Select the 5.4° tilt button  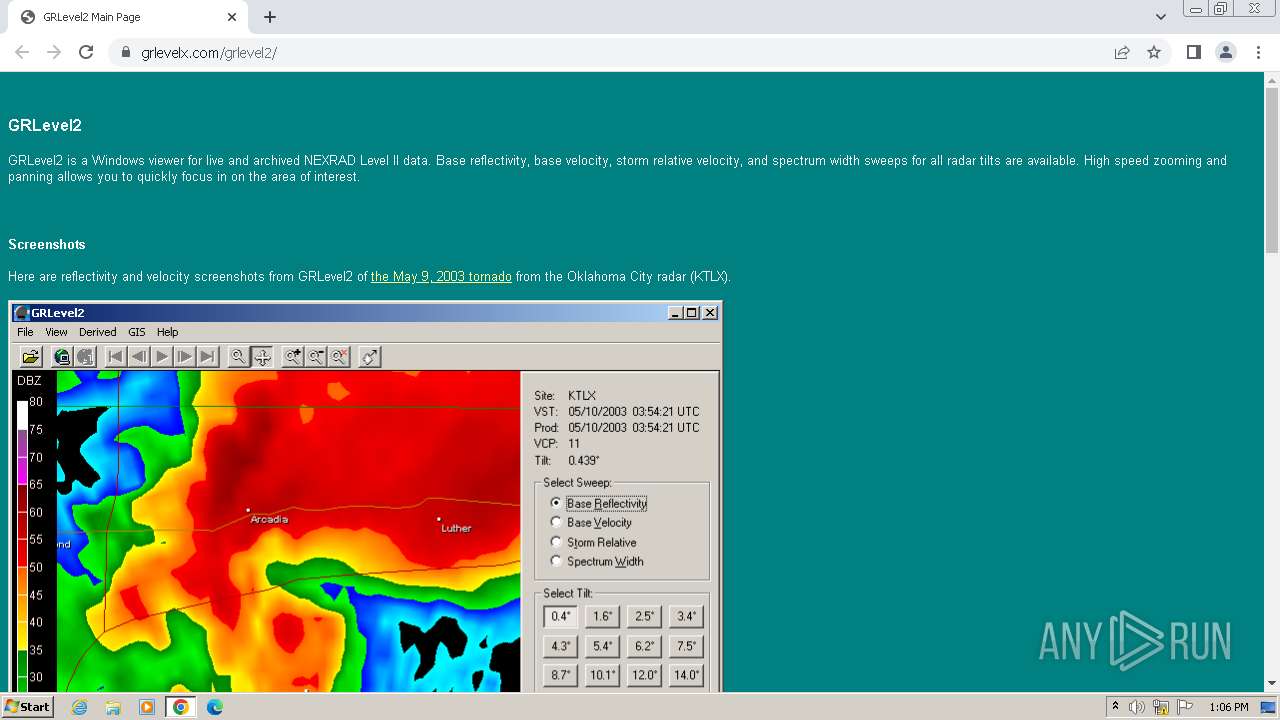[602, 646]
